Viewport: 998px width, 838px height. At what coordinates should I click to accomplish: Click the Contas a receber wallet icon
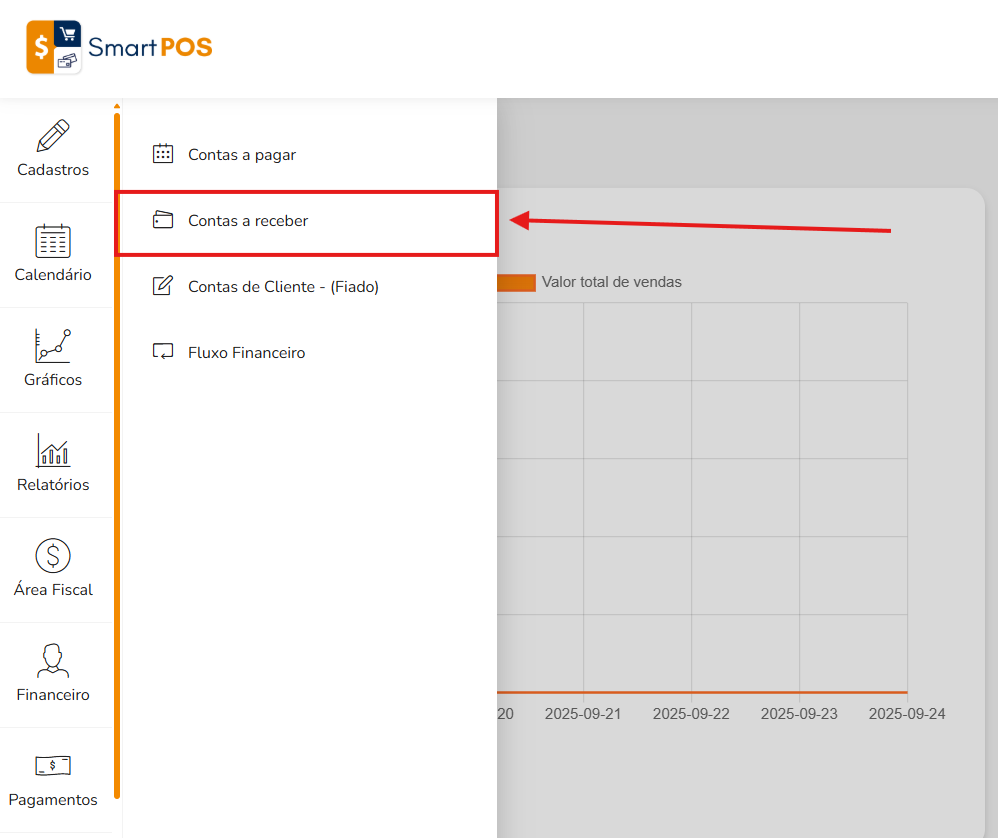[163, 220]
